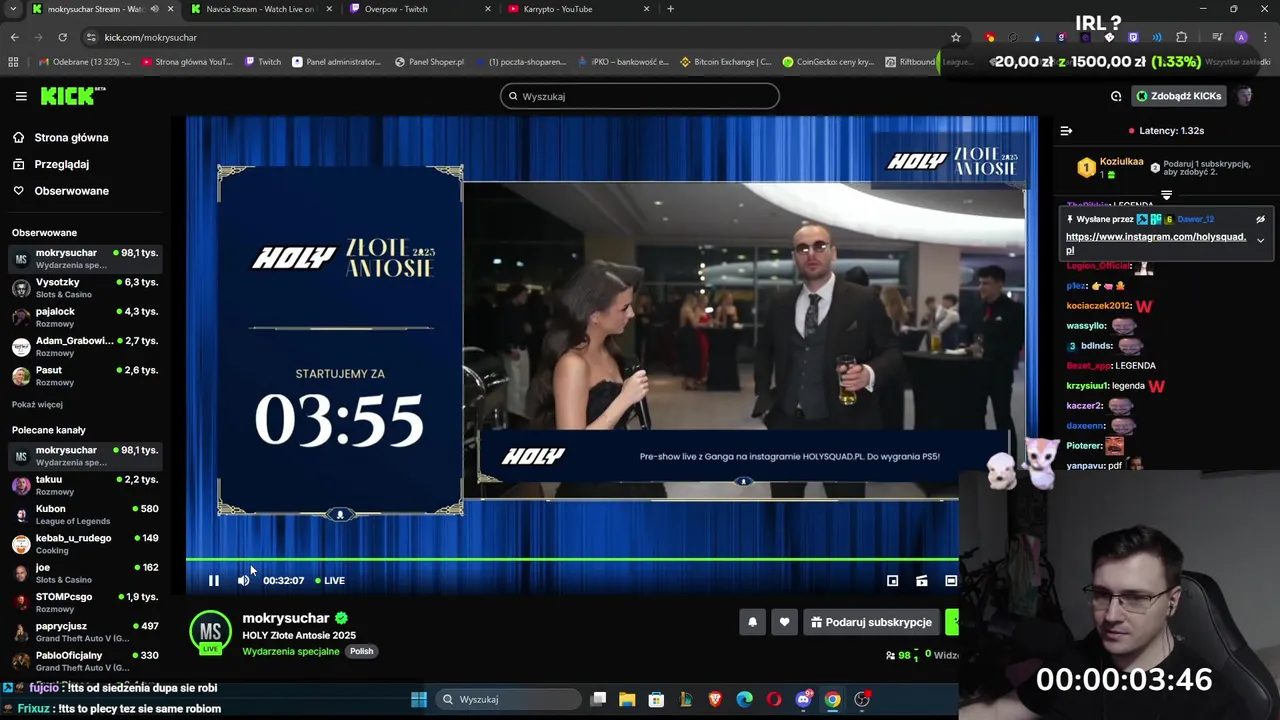Screen dimensions: 1280x720
Task: Open the CoinGecko bookmark
Action: tap(828, 62)
